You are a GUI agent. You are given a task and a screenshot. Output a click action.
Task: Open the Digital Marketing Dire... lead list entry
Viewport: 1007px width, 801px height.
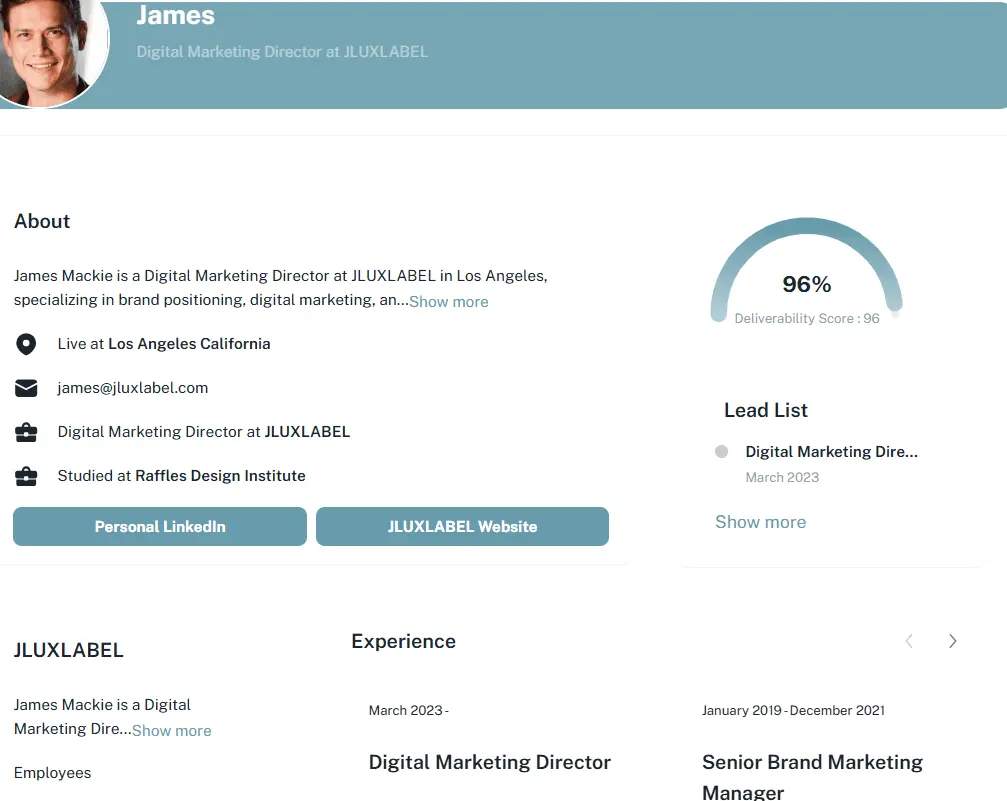[x=832, y=452]
